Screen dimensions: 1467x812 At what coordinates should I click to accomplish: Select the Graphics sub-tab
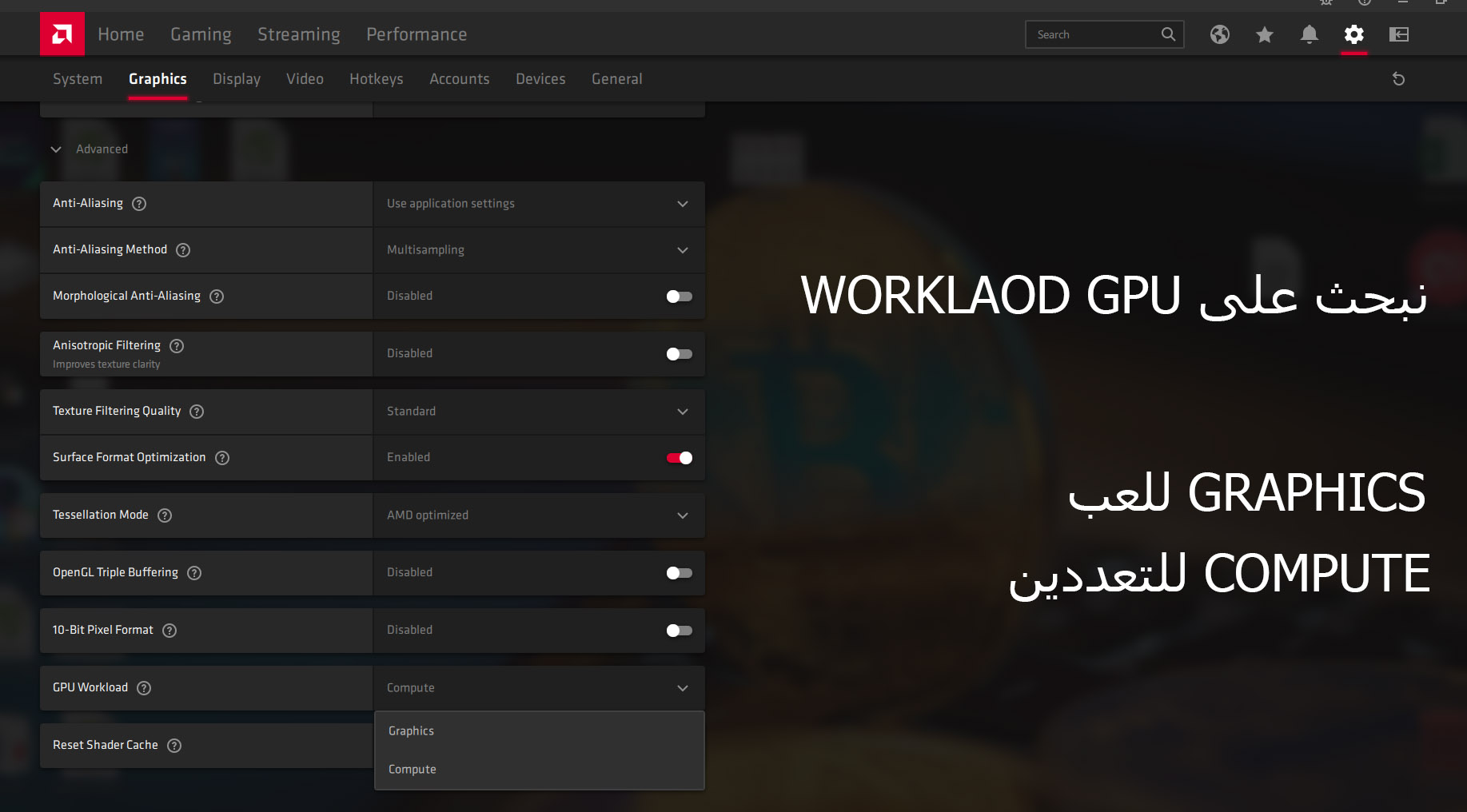click(x=157, y=79)
